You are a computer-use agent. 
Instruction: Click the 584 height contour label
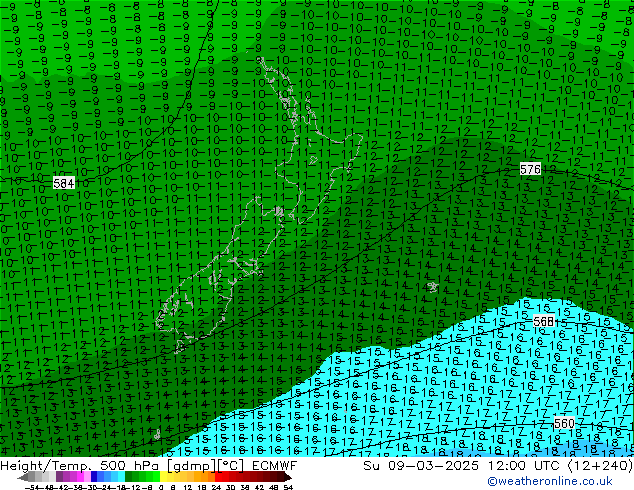click(64, 184)
